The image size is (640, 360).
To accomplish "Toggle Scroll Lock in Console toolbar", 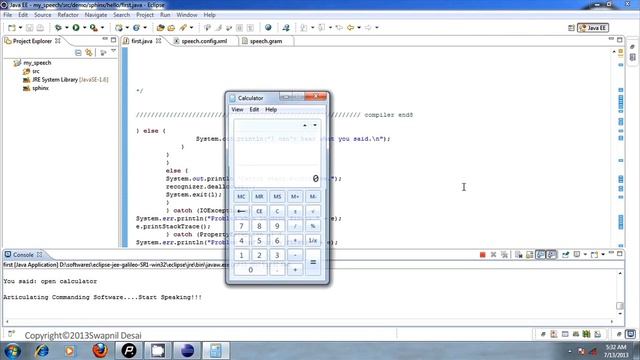I will (x=529, y=255).
